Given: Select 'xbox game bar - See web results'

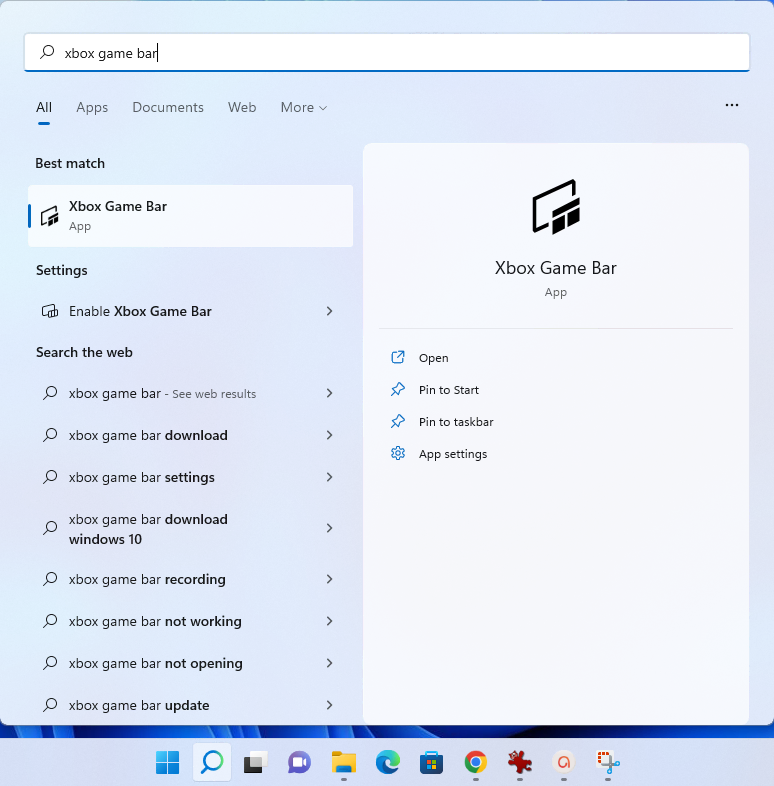Looking at the screenshot, I should click(x=190, y=394).
